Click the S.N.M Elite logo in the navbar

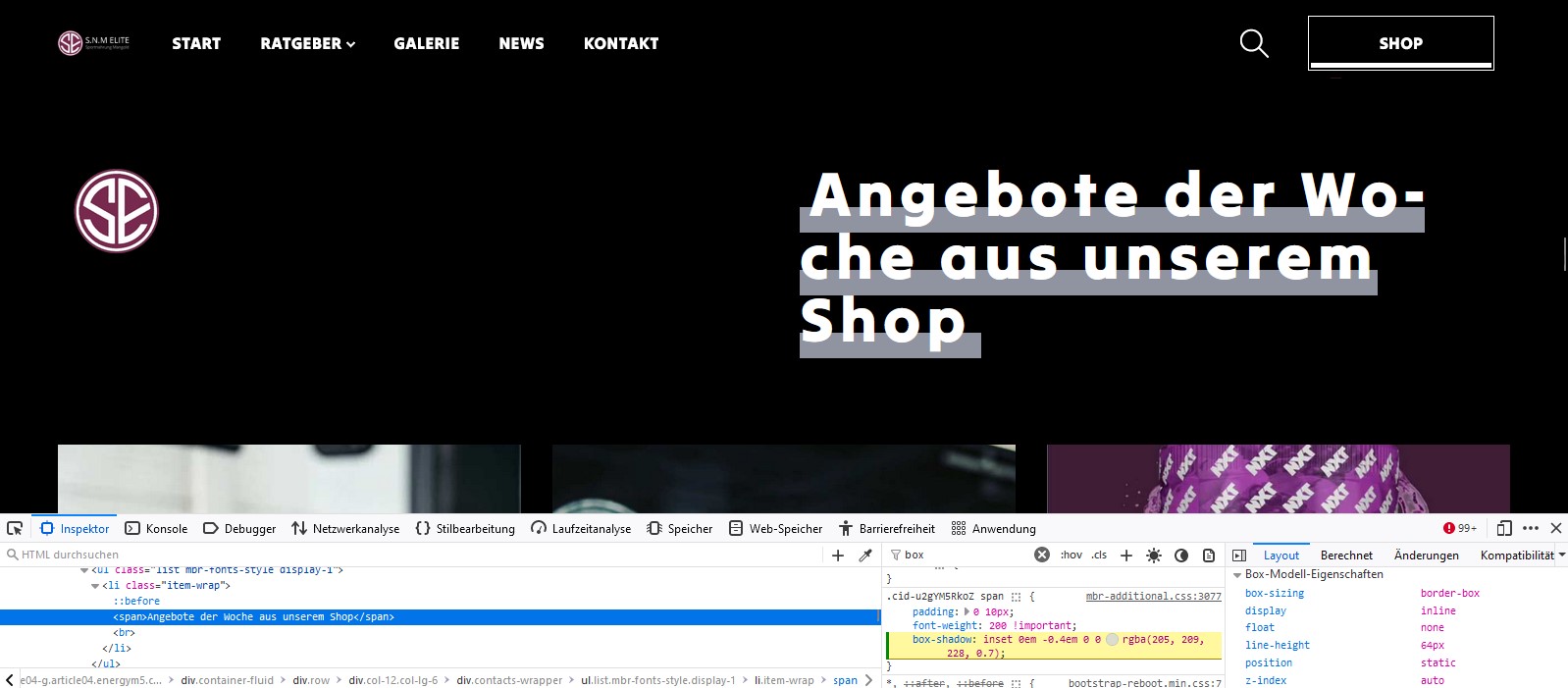93,43
